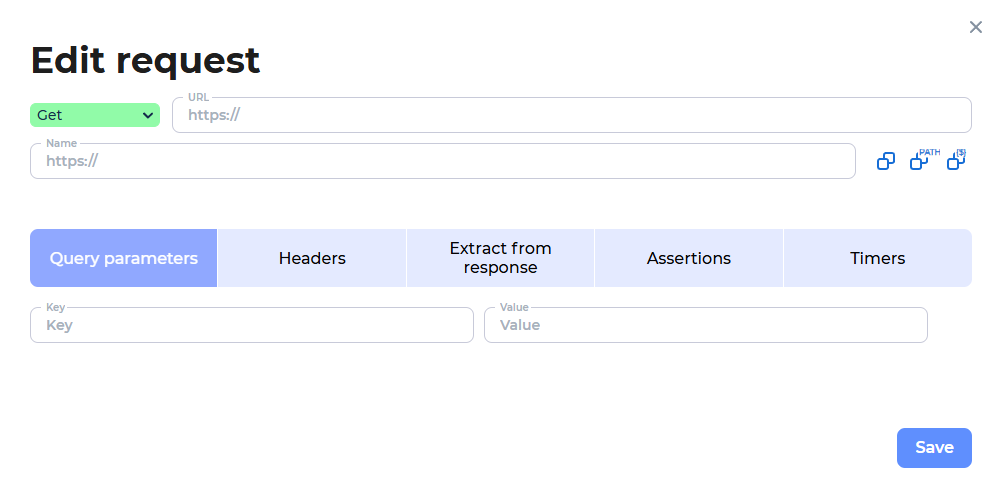Open the Headers tab
This screenshot has width=1004, height=493.
point(312,258)
